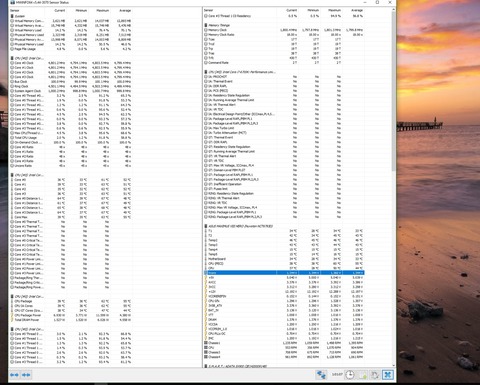Start logging with the log file icon
The height and width of the screenshot is (385, 480).
pyautogui.click(x=362, y=375)
